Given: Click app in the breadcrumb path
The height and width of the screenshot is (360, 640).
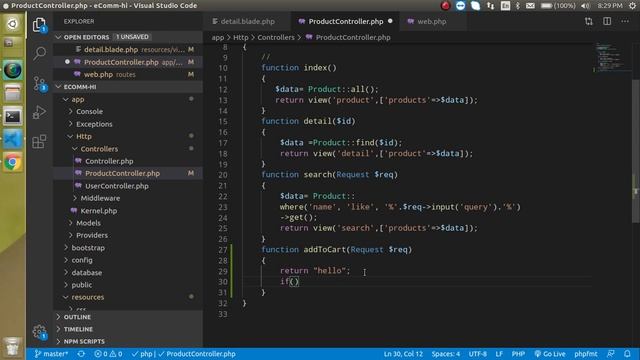Looking at the screenshot, I should tap(218, 38).
